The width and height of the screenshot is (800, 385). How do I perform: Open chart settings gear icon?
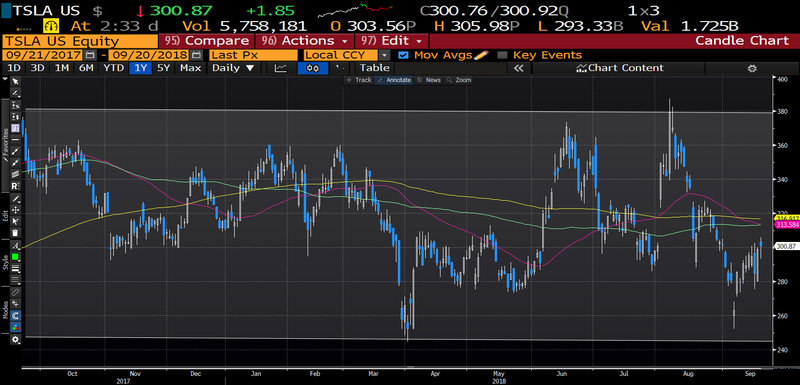coord(752,68)
